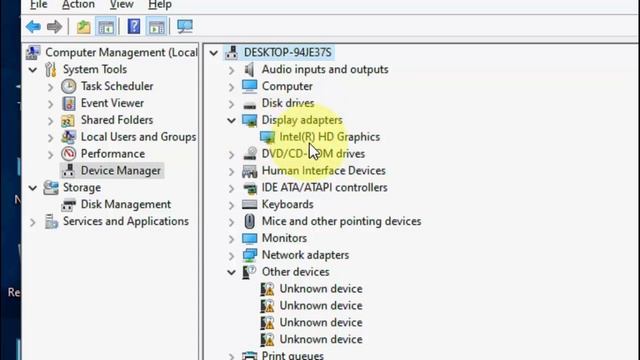Select the Monitors label
The width and height of the screenshot is (640, 360).
(284, 238)
